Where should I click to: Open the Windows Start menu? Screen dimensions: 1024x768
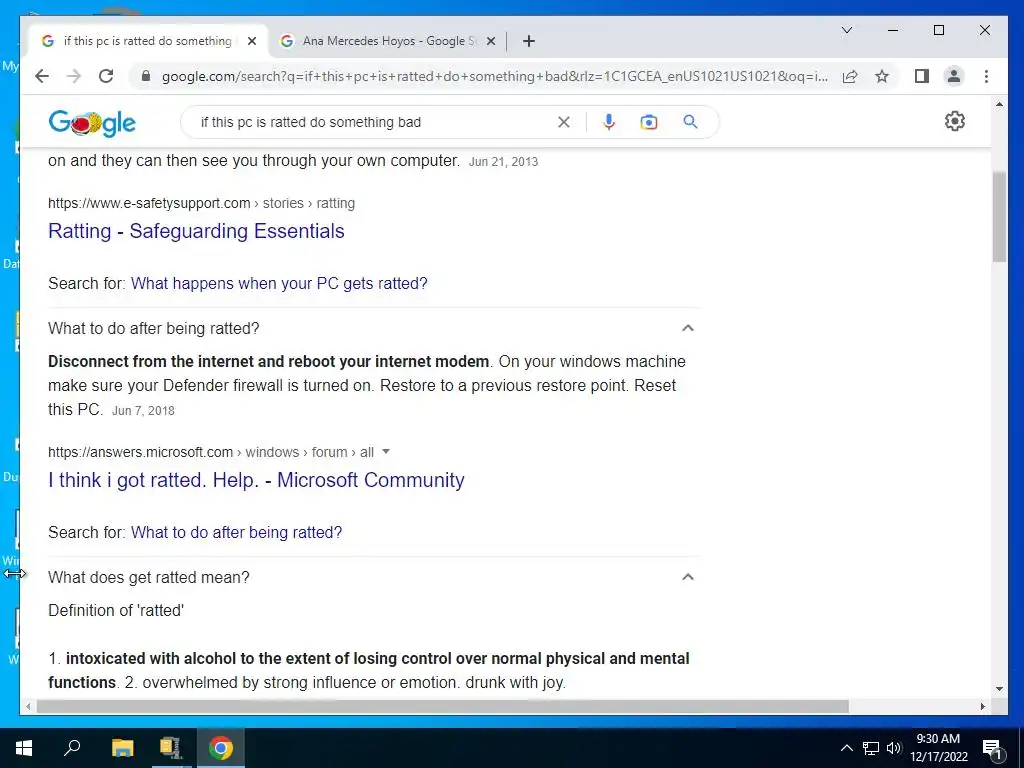(x=24, y=748)
